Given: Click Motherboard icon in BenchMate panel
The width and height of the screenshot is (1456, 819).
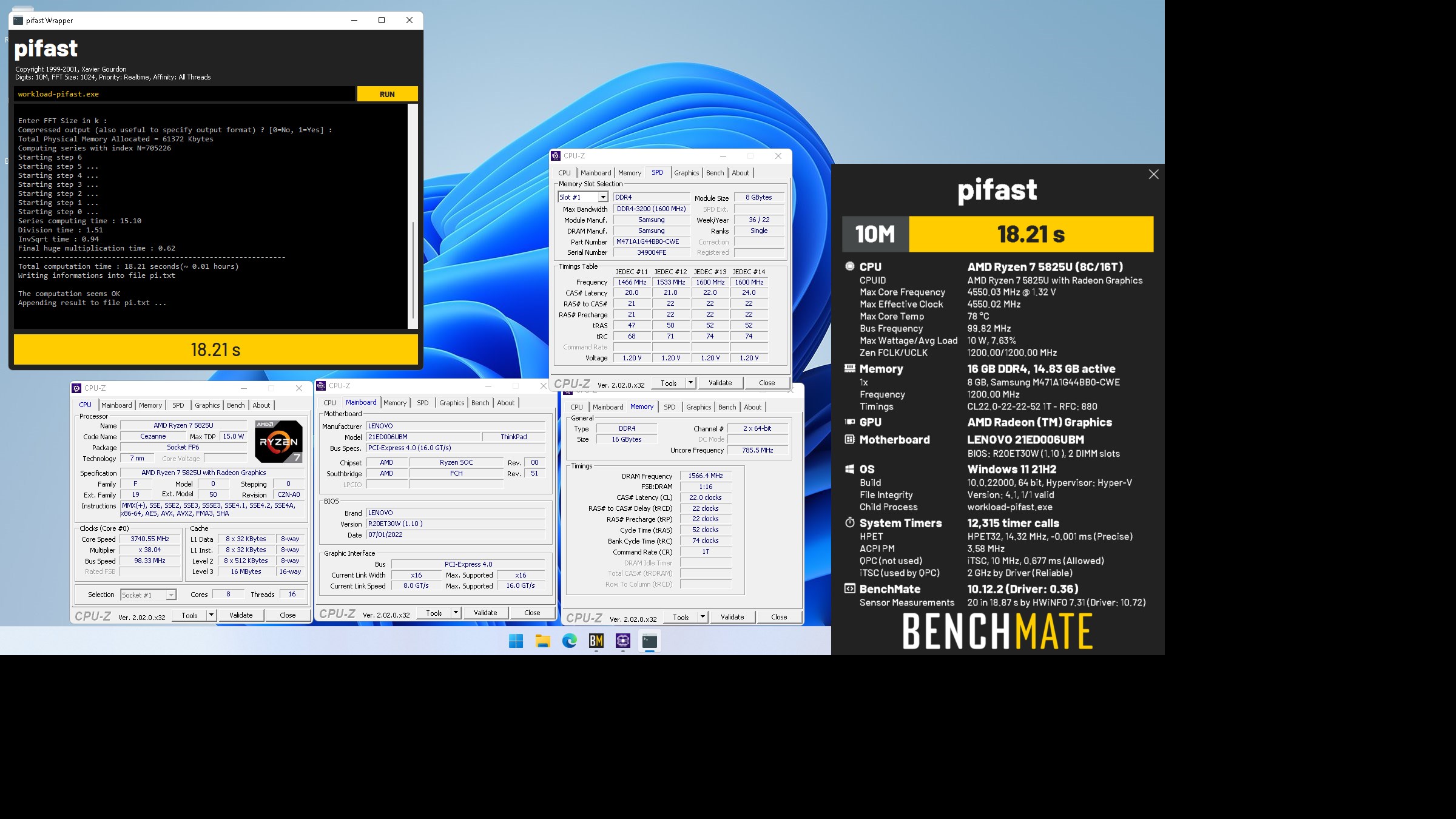Looking at the screenshot, I should click(x=850, y=439).
